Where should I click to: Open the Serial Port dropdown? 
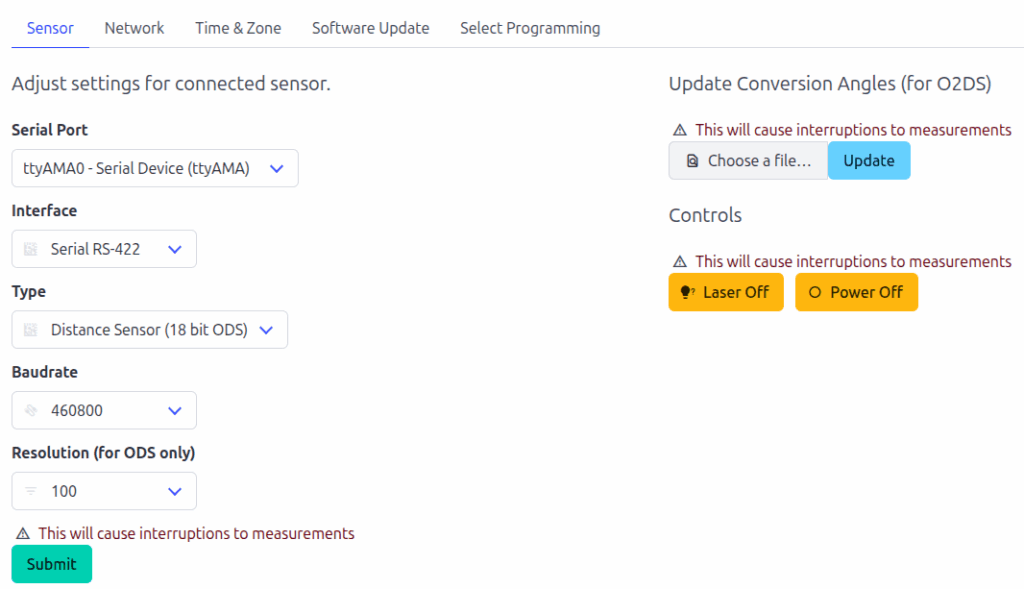(155, 169)
